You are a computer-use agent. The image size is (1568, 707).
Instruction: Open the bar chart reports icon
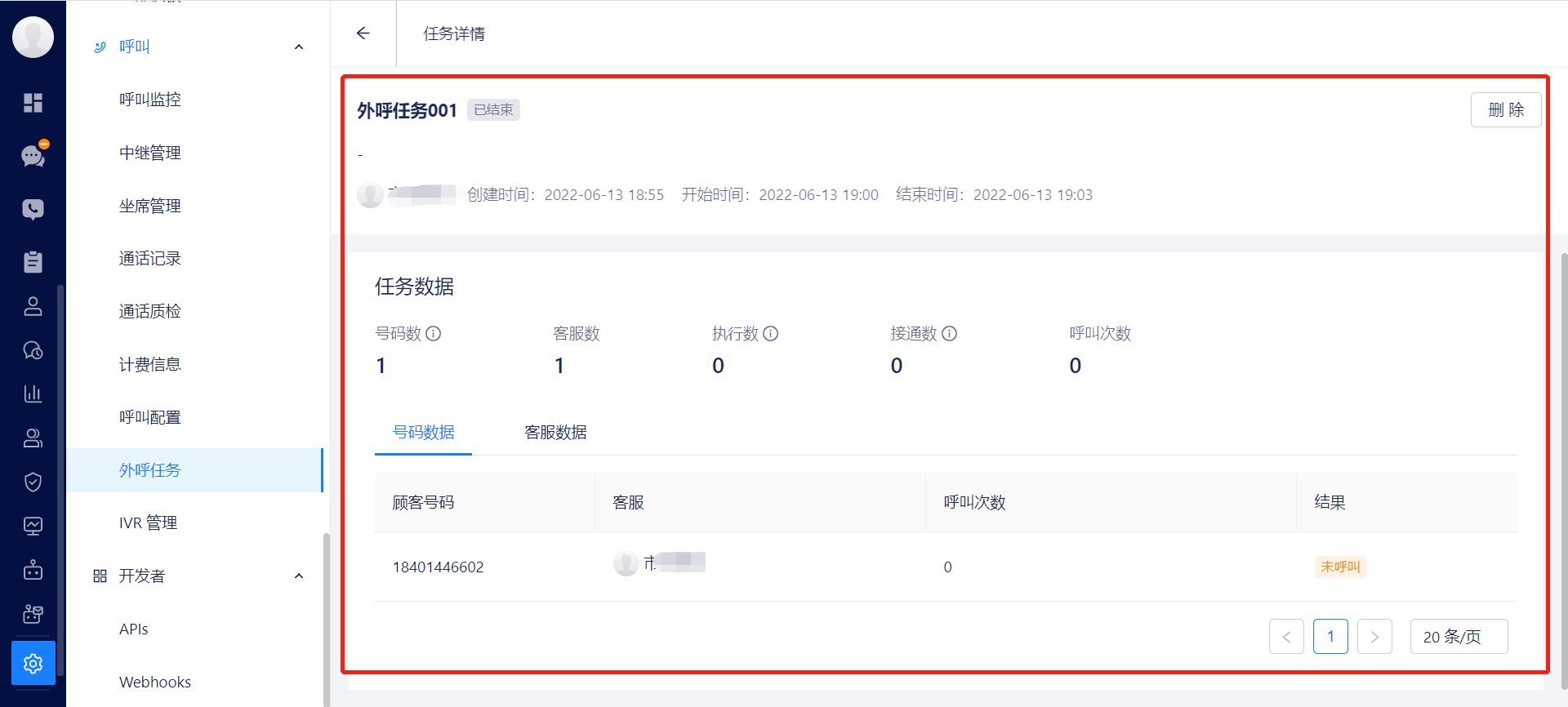tap(33, 394)
